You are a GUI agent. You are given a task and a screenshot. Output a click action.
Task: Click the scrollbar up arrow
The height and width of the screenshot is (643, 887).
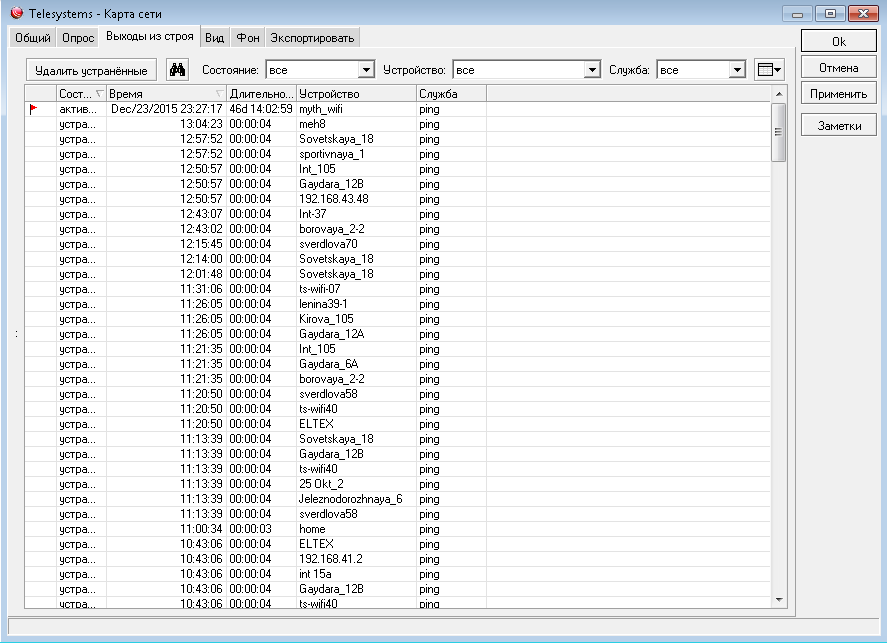779,94
